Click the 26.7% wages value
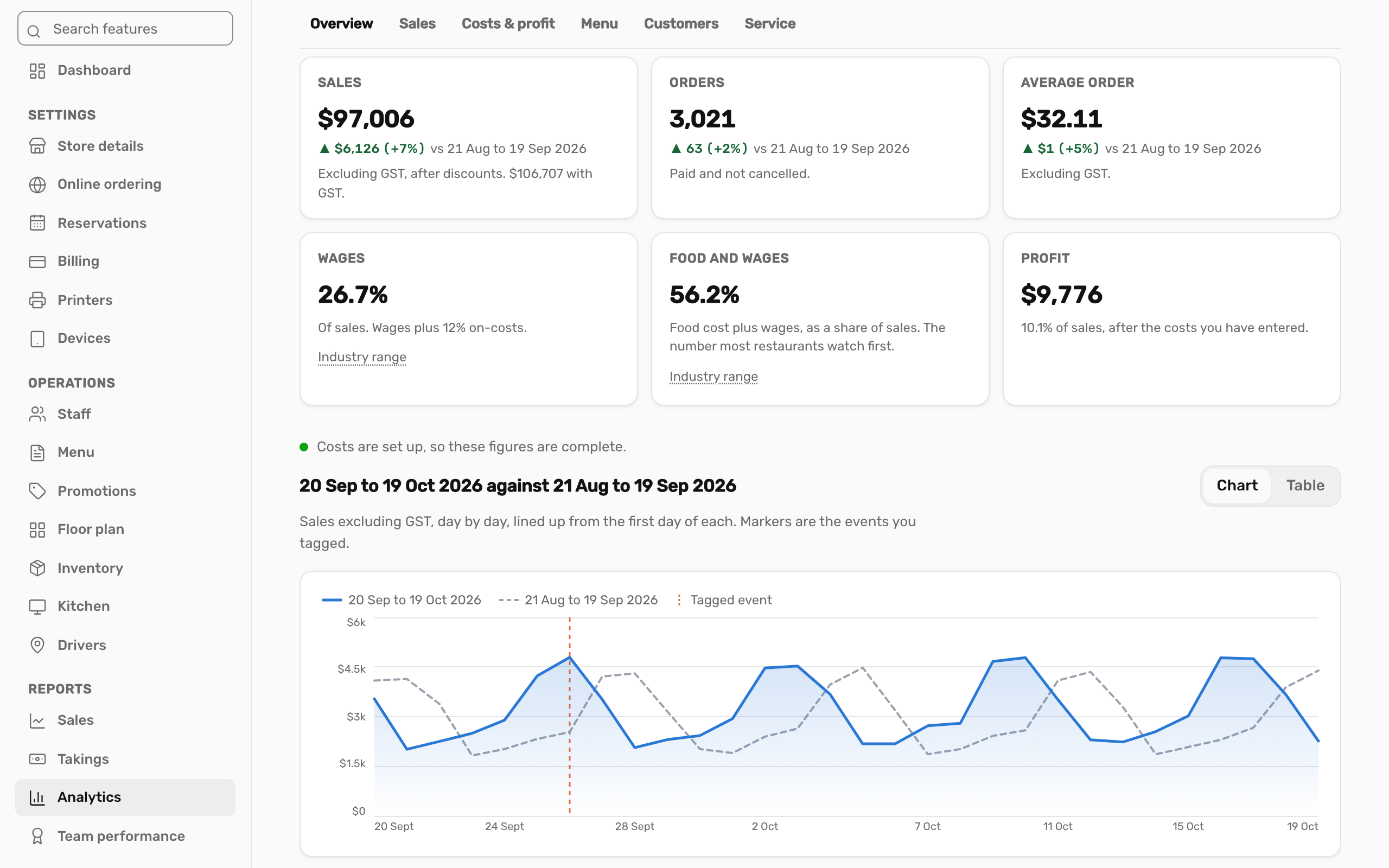The image size is (1389, 868). click(353, 295)
